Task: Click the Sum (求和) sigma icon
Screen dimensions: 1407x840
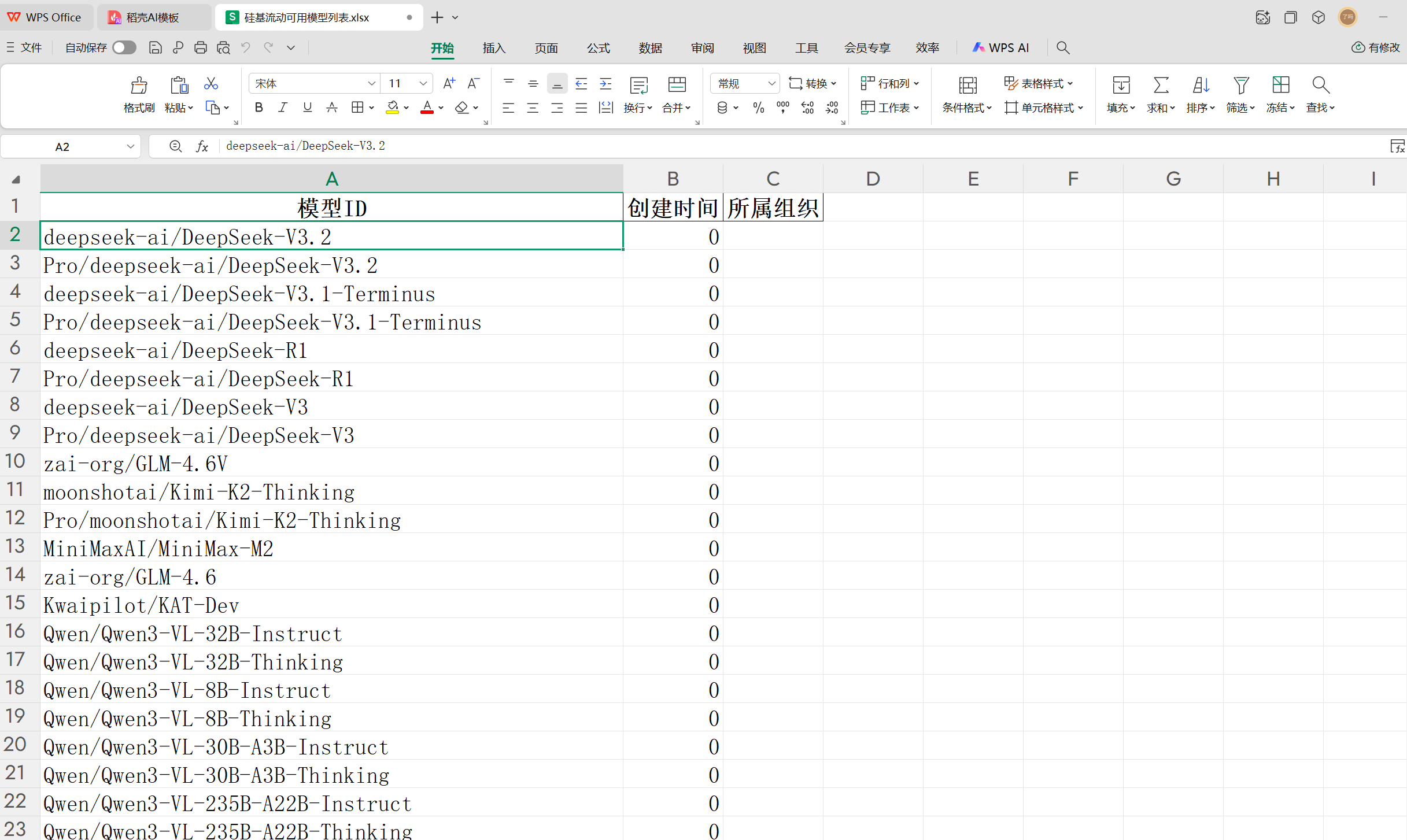Action: coord(1161,86)
